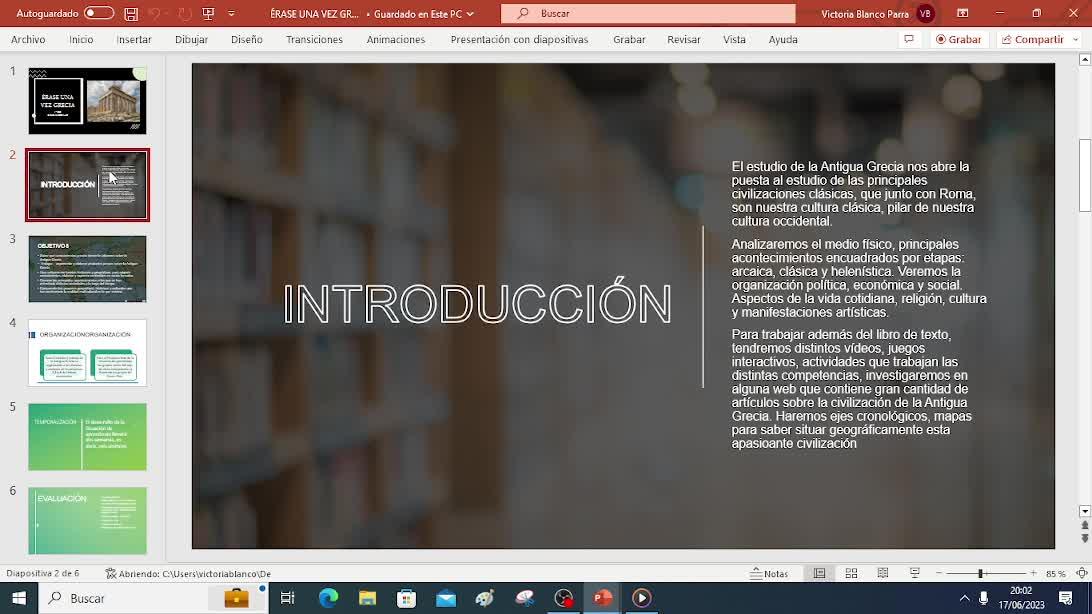Click paragraph starting 'Para trabajar además'
The image size is (1092, 614).
point(851,389)
